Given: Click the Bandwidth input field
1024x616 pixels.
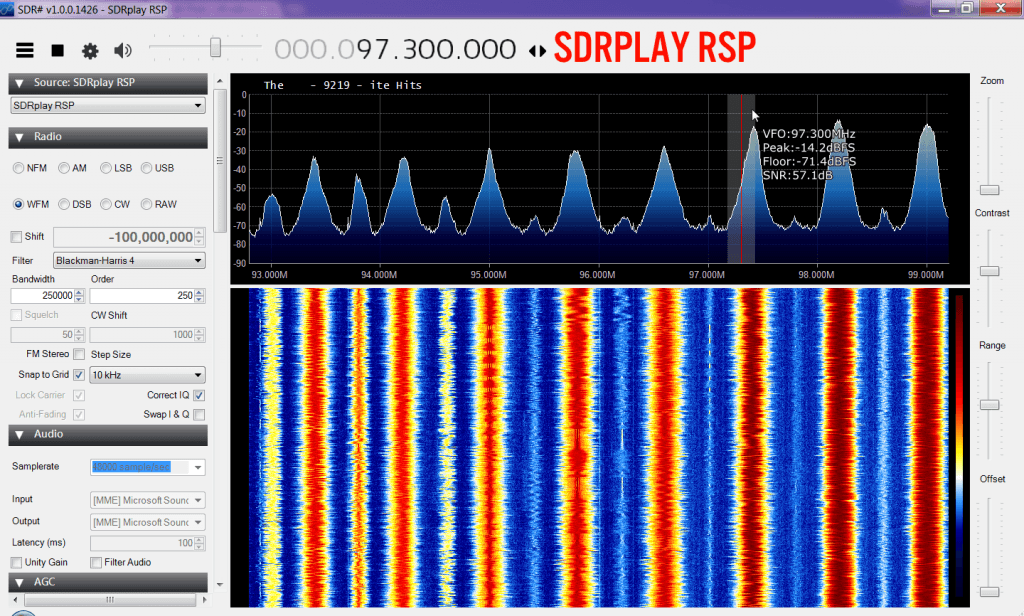Looking at the screenshot, I should (48, 296).
